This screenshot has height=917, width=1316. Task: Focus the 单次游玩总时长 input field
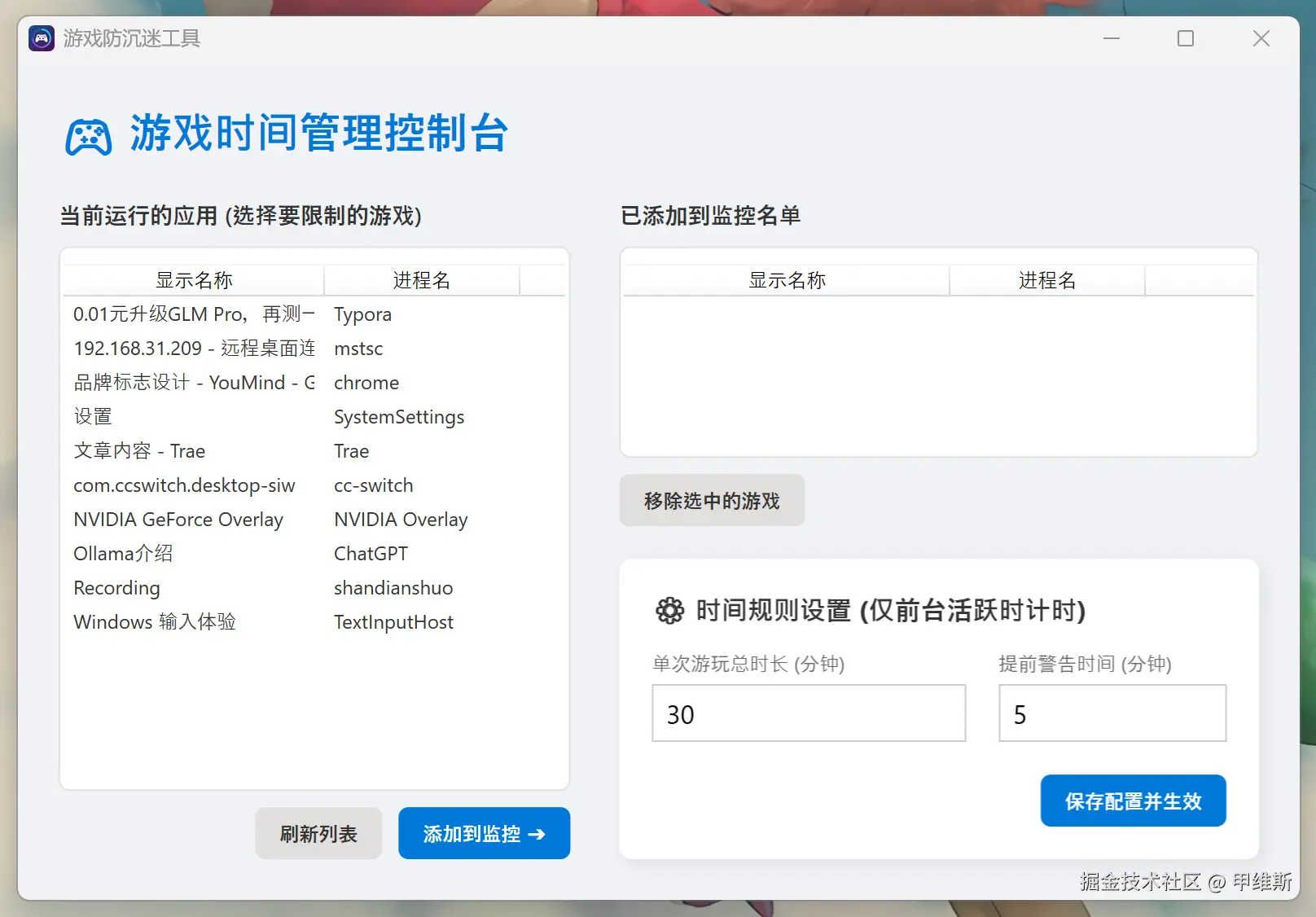(809, 713)
